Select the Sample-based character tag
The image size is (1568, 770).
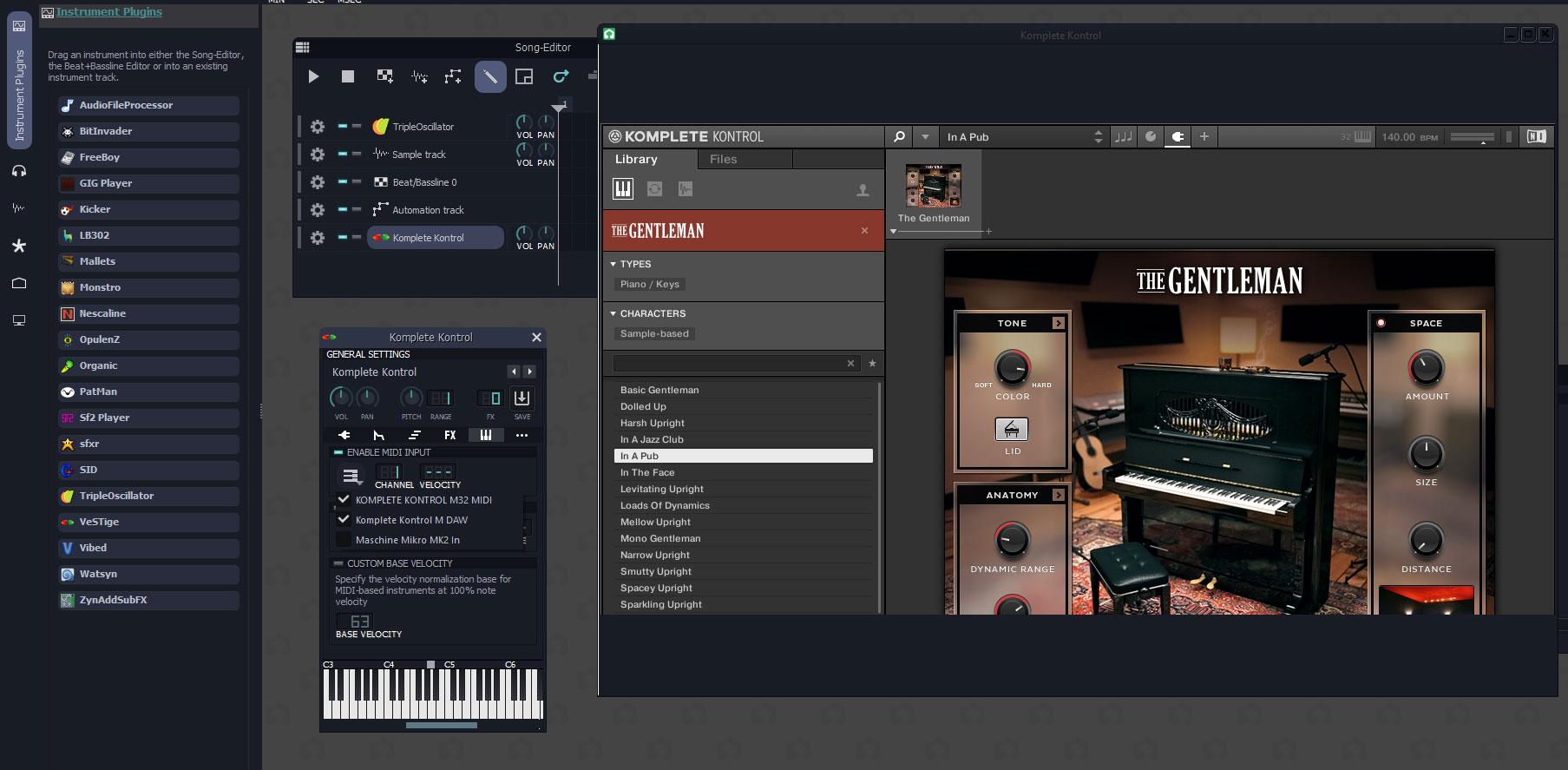click(x=654, y=333)
